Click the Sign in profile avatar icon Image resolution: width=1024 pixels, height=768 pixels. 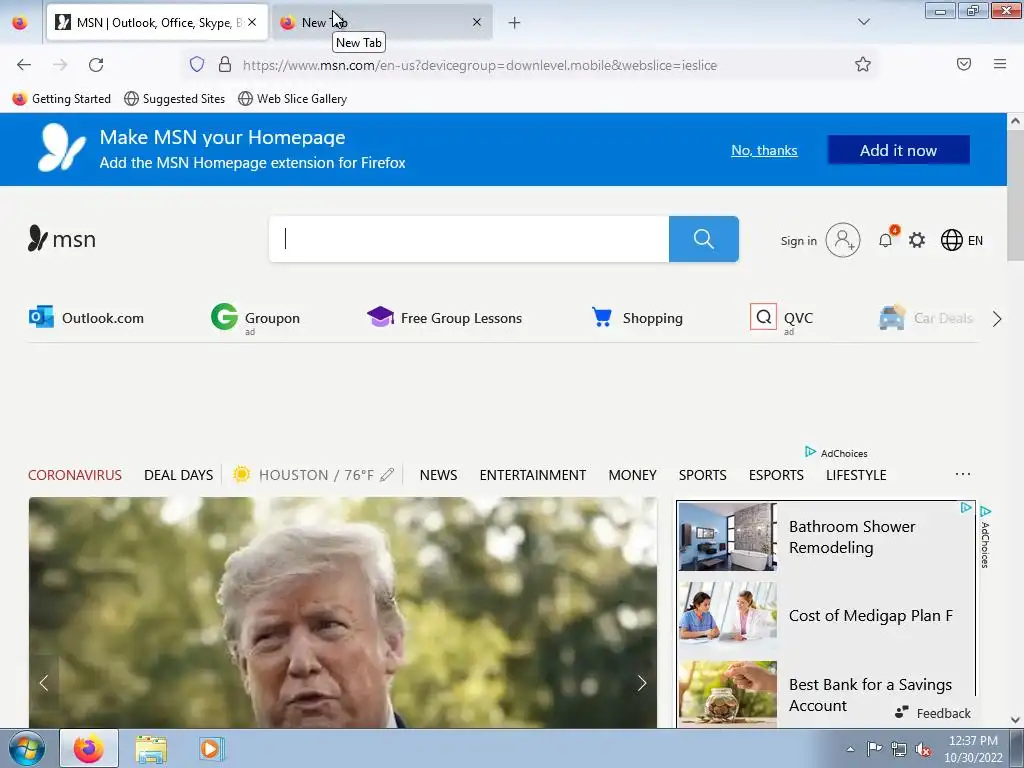842,240
